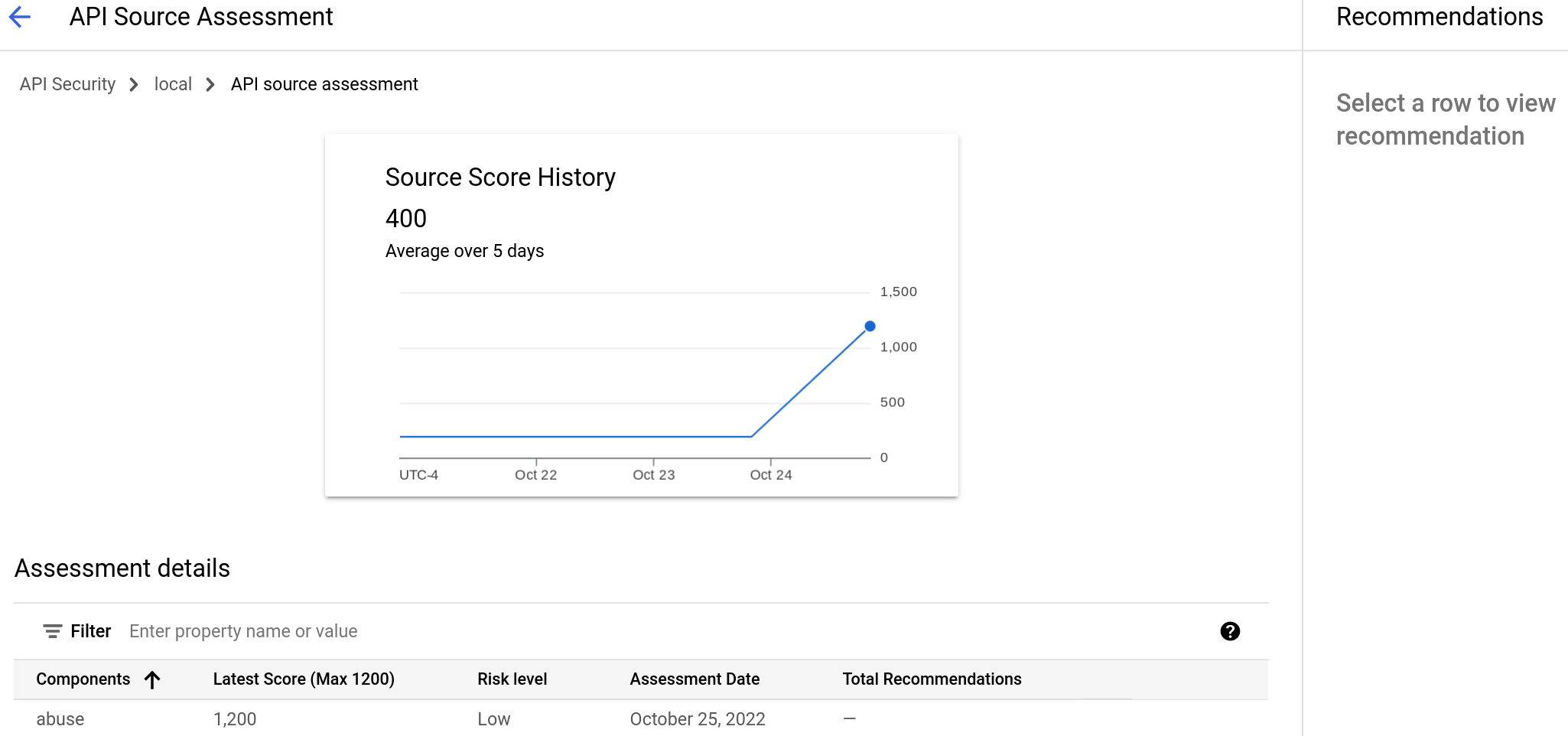Expand the Assessment Date column header
1568x736 pixels.
coord(695,679)
